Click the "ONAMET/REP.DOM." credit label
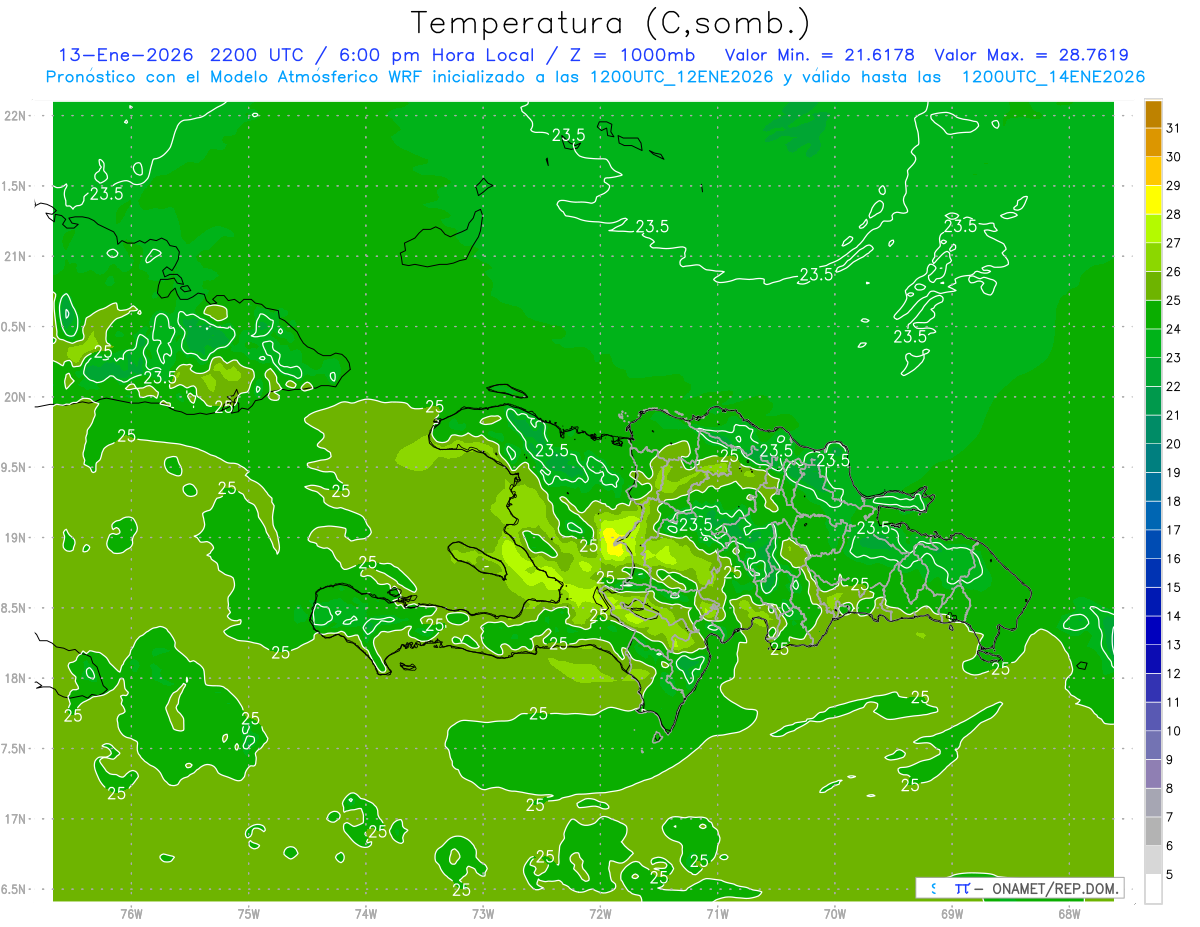Viewport: 1200px width, 927px height. point(1054,888)
